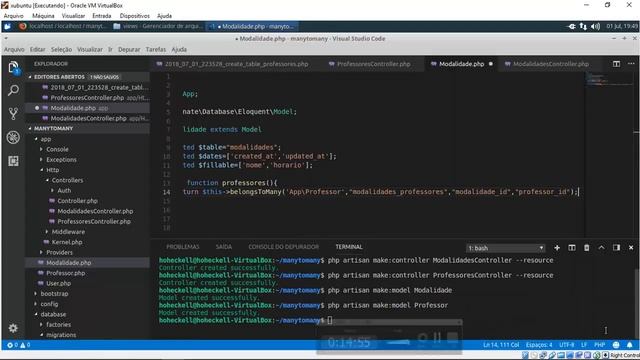Switch to CONSOLE DO DEPURADOR tab
Viewport: 640px width, 360px height.
(284, 247)
